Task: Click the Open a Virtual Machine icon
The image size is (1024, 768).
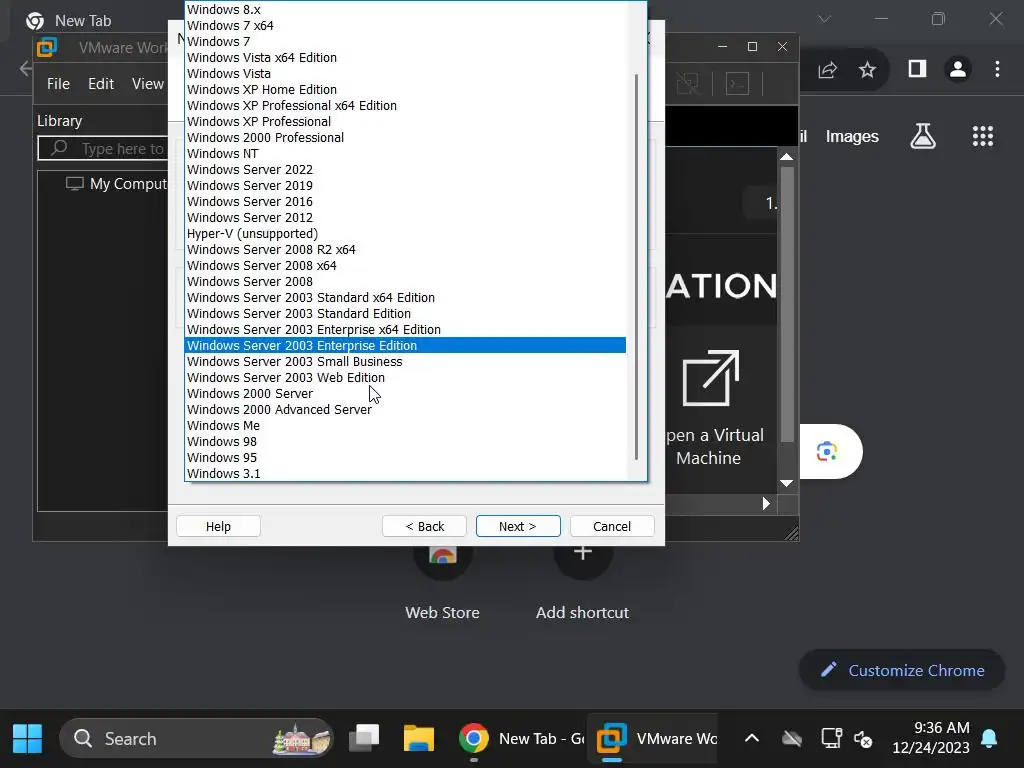Action: tap(711, 378)
